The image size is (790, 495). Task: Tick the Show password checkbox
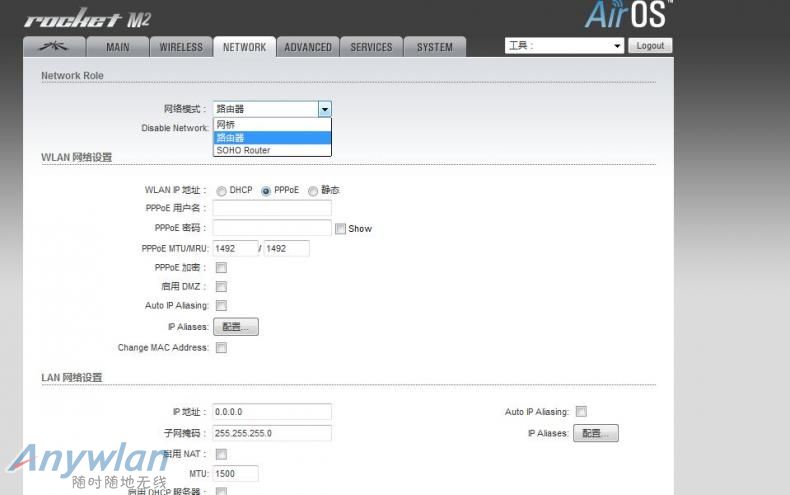[x=341, y=229]
